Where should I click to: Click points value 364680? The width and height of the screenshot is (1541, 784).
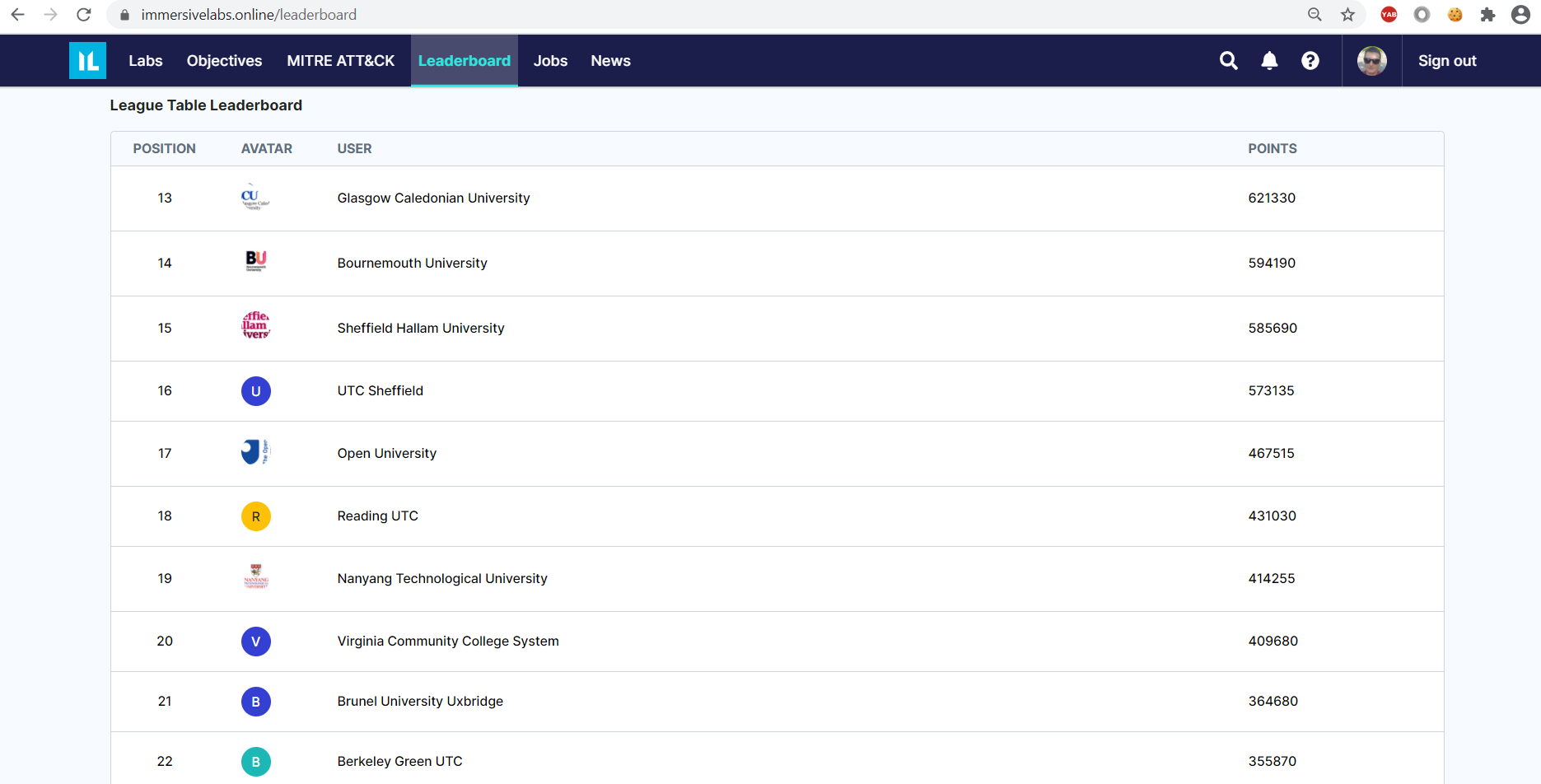[x=1272, y=701]
